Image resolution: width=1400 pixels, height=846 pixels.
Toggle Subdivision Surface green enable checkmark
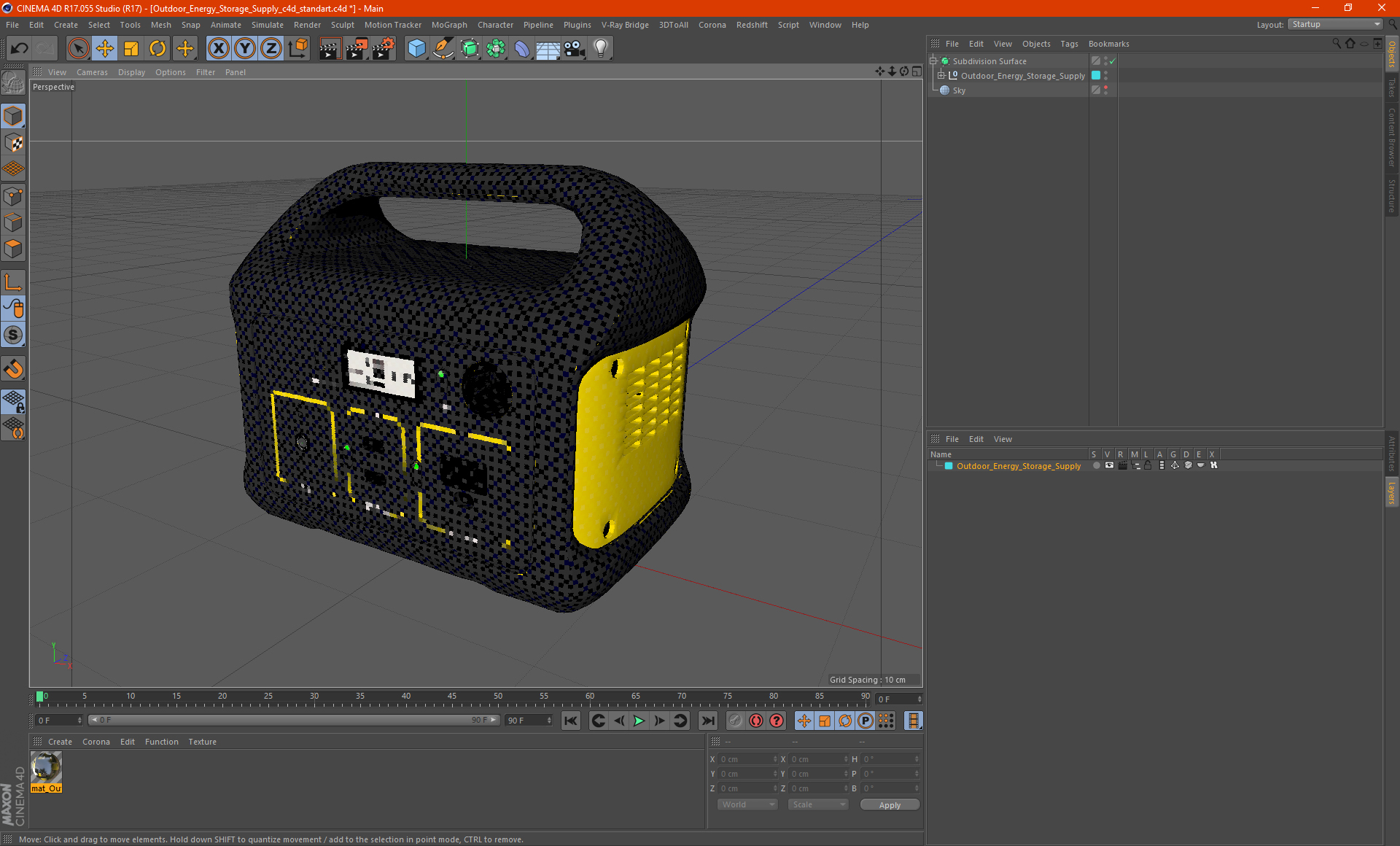tap(1112, 61)
